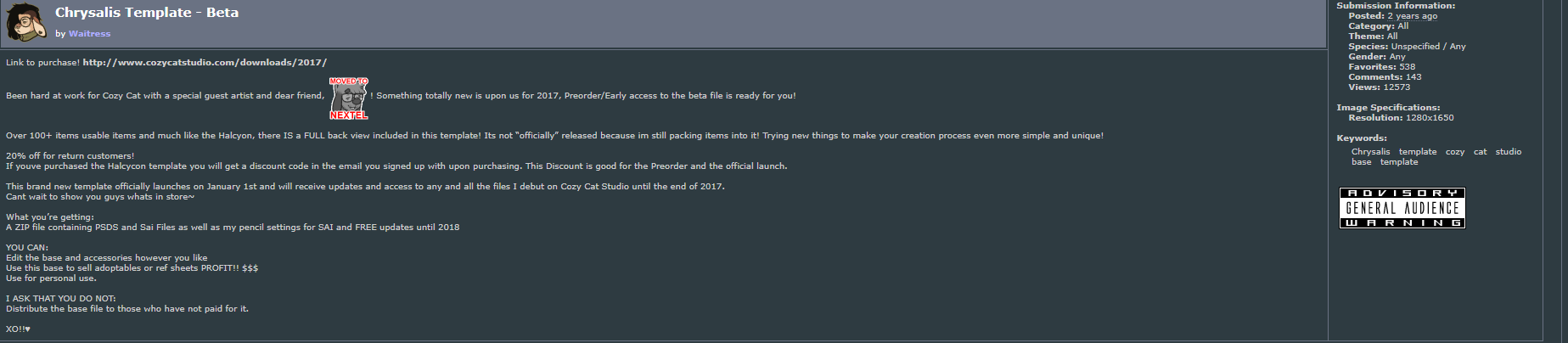
Task: Click the General Audience advisory badge
Action: click(1402, 208)
